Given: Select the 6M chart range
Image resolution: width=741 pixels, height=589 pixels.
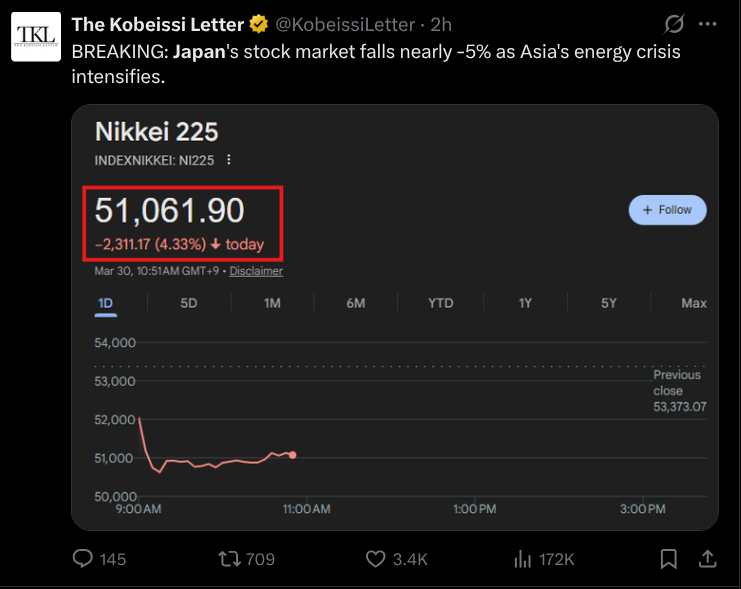Looking at the screenshot, I should (x=356, y=303).
